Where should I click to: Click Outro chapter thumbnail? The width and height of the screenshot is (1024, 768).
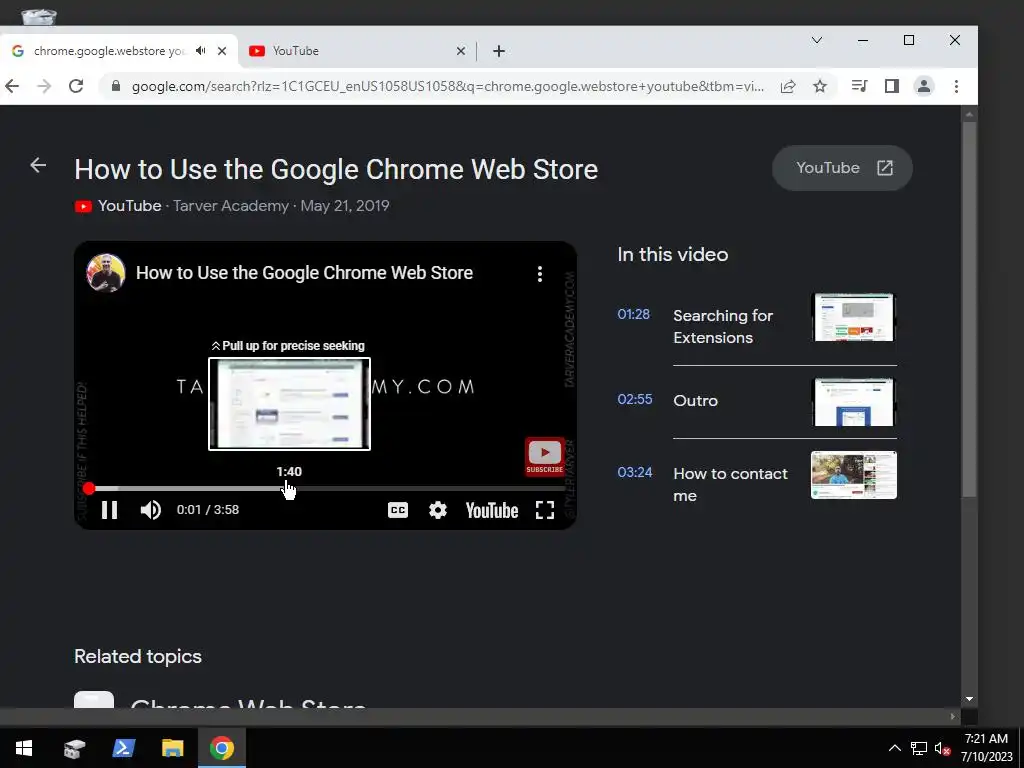pos(854,402)
